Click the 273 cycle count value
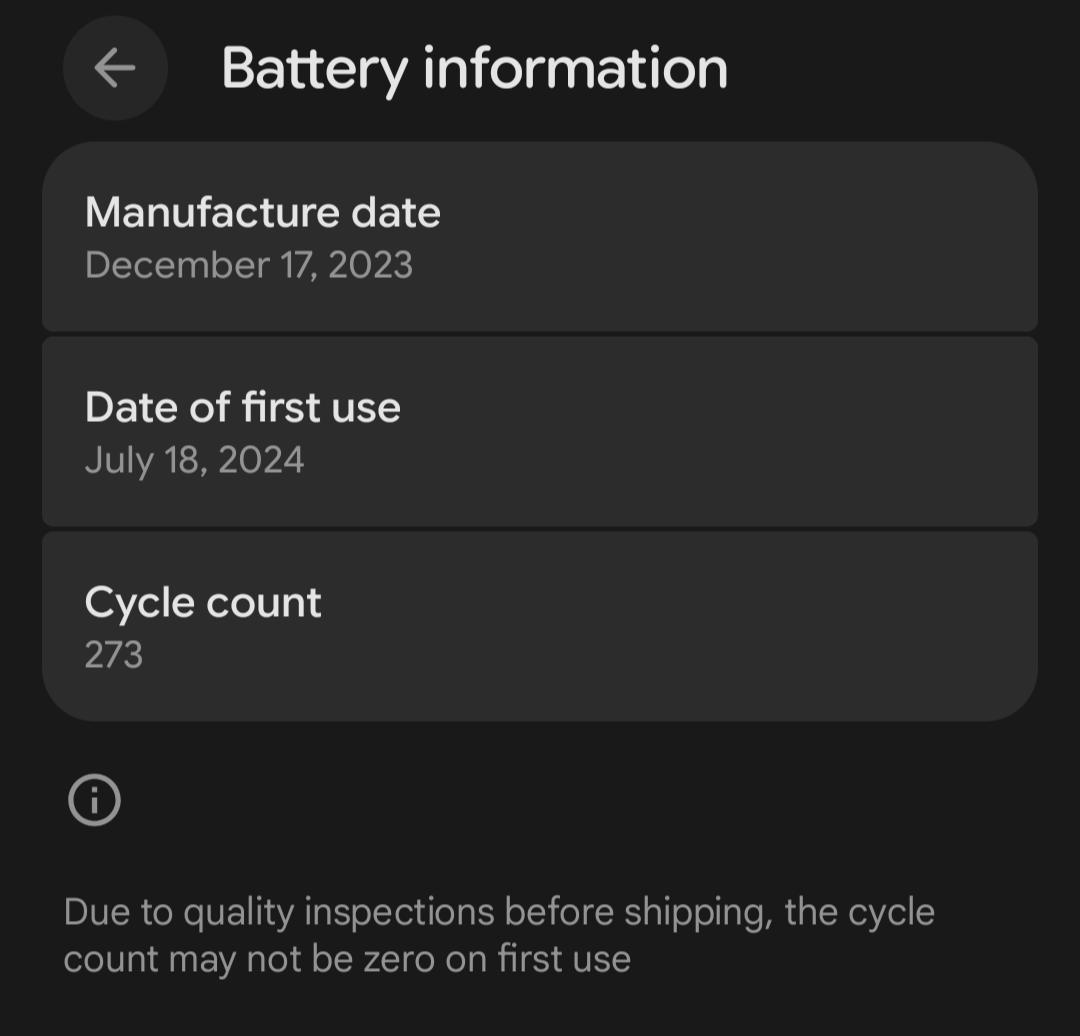Viewport: 1080px width, 1036px height. 114,655
